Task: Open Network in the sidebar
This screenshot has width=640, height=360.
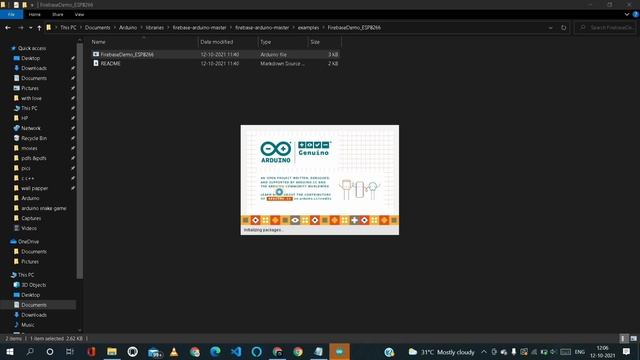Action: (31, 128)
